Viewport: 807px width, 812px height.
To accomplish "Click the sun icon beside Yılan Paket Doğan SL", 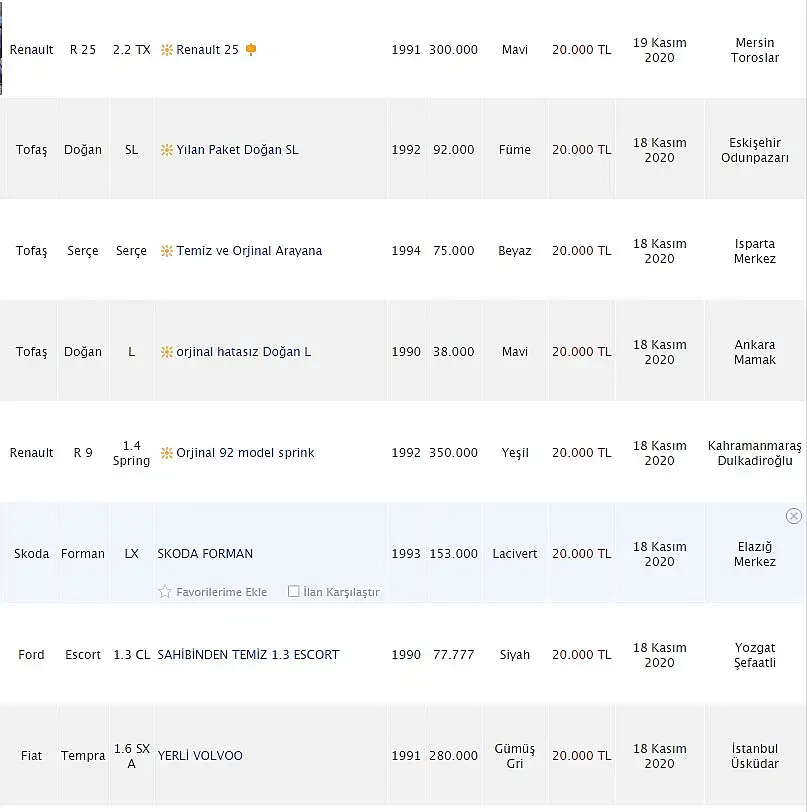I will coord(166,150).
